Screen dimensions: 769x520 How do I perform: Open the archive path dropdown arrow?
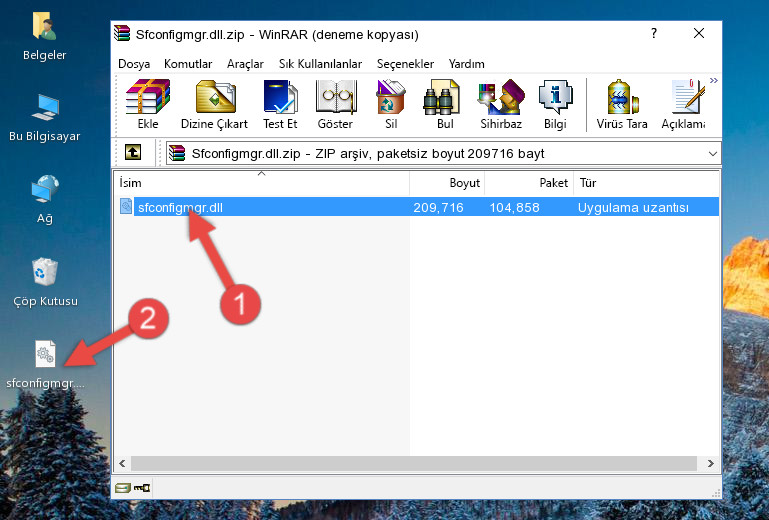click(713, 154)
